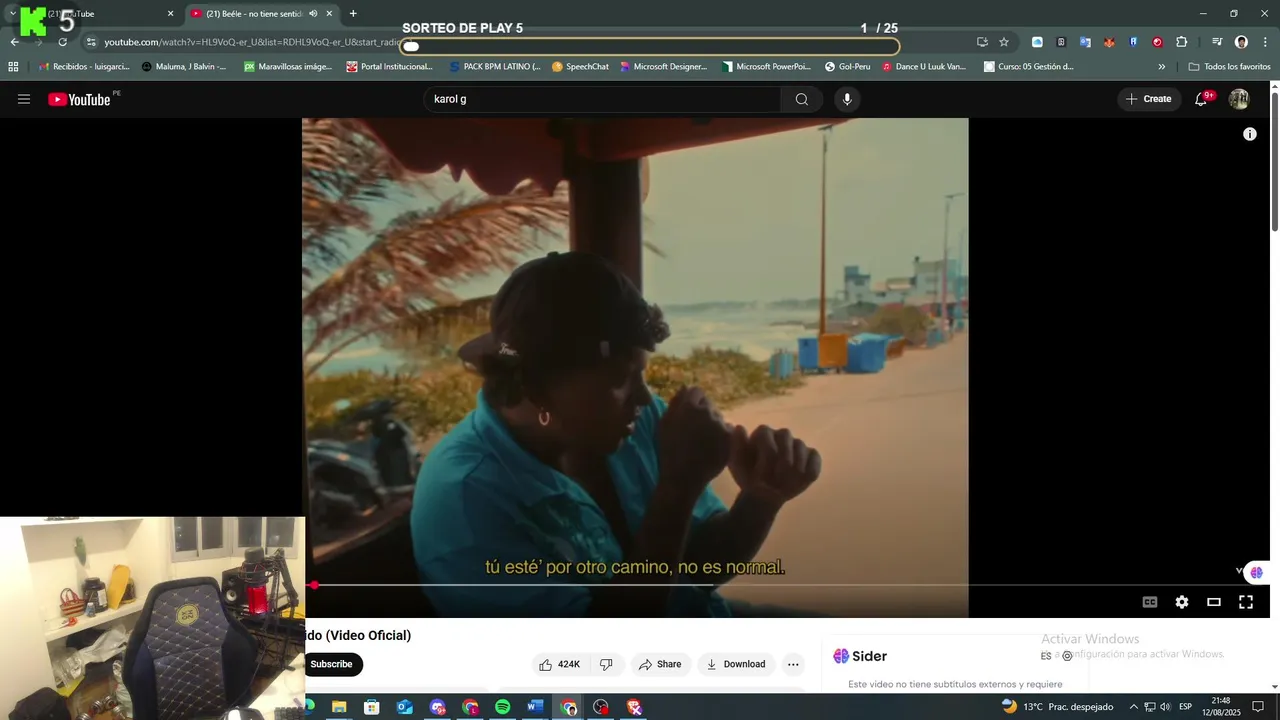1280x720 pixels.
Task: Show hidden system tray icons chevron
Action: pos(1133,707)
